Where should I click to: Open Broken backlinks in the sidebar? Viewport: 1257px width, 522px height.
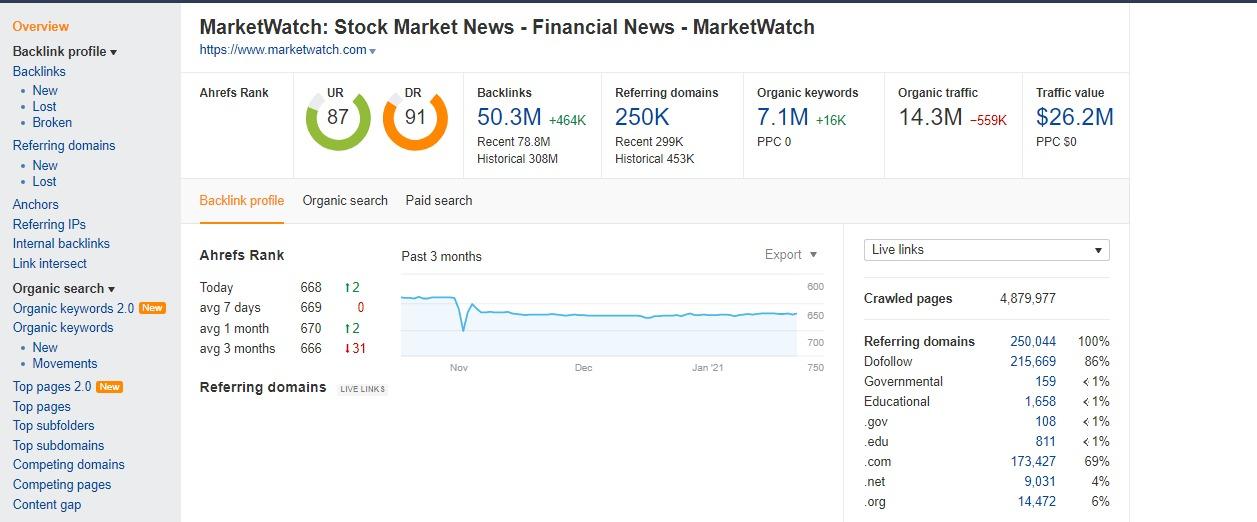point(52,122)
